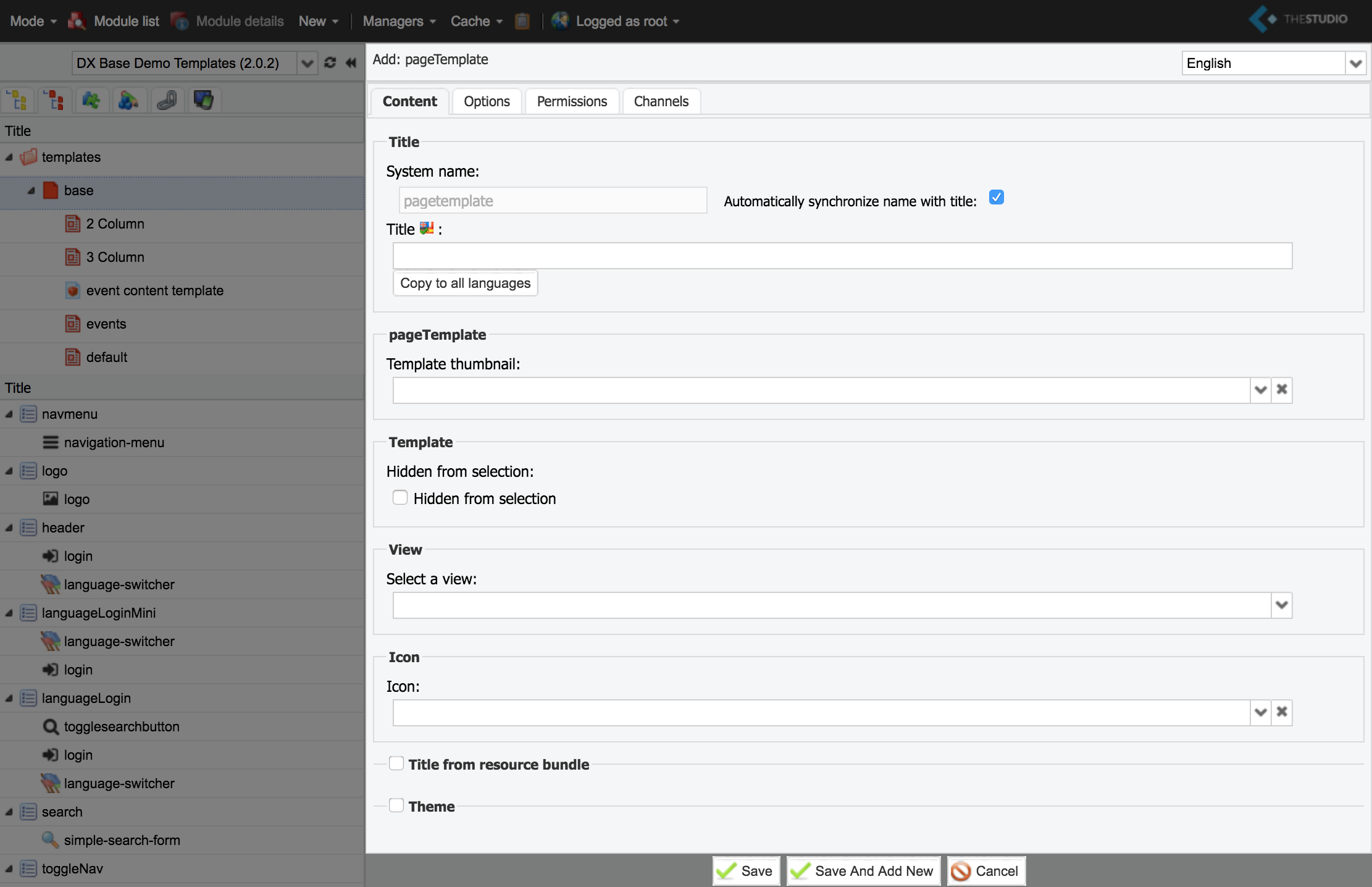Click into the Title text field
The width and height of the screenshot is (1372, 887).
842,256
